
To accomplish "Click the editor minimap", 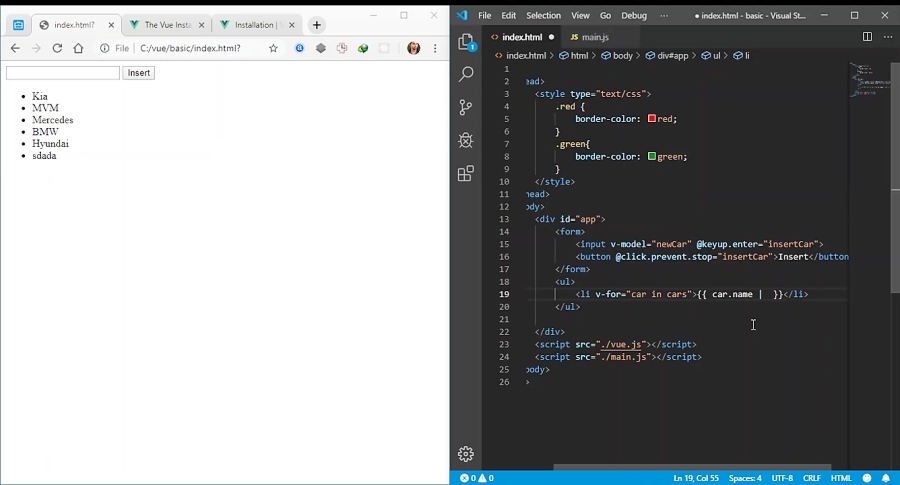I will pyautogui.click(x=869, y=80).
